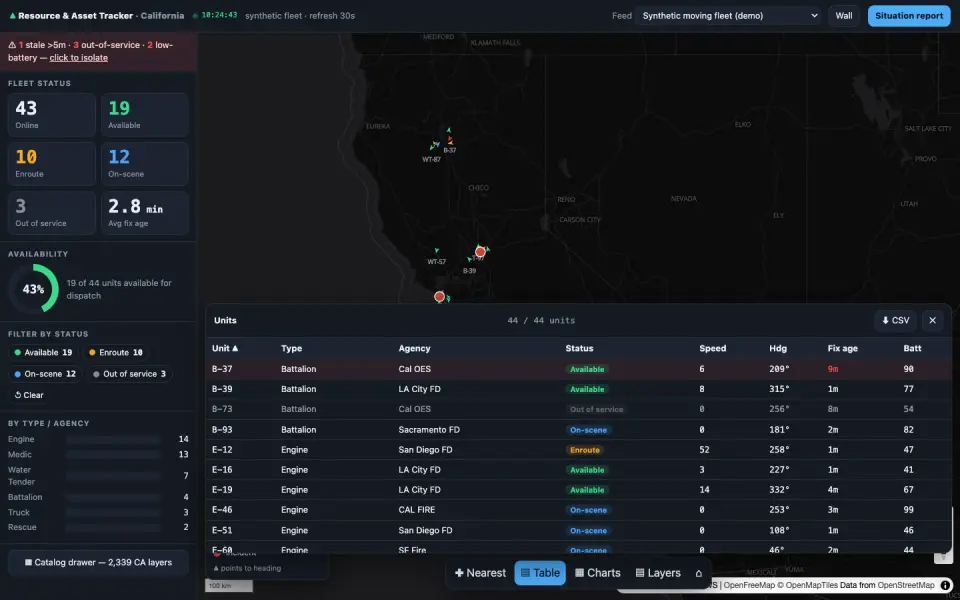
Task: Select the Avg fix age card
Action: 145,213
